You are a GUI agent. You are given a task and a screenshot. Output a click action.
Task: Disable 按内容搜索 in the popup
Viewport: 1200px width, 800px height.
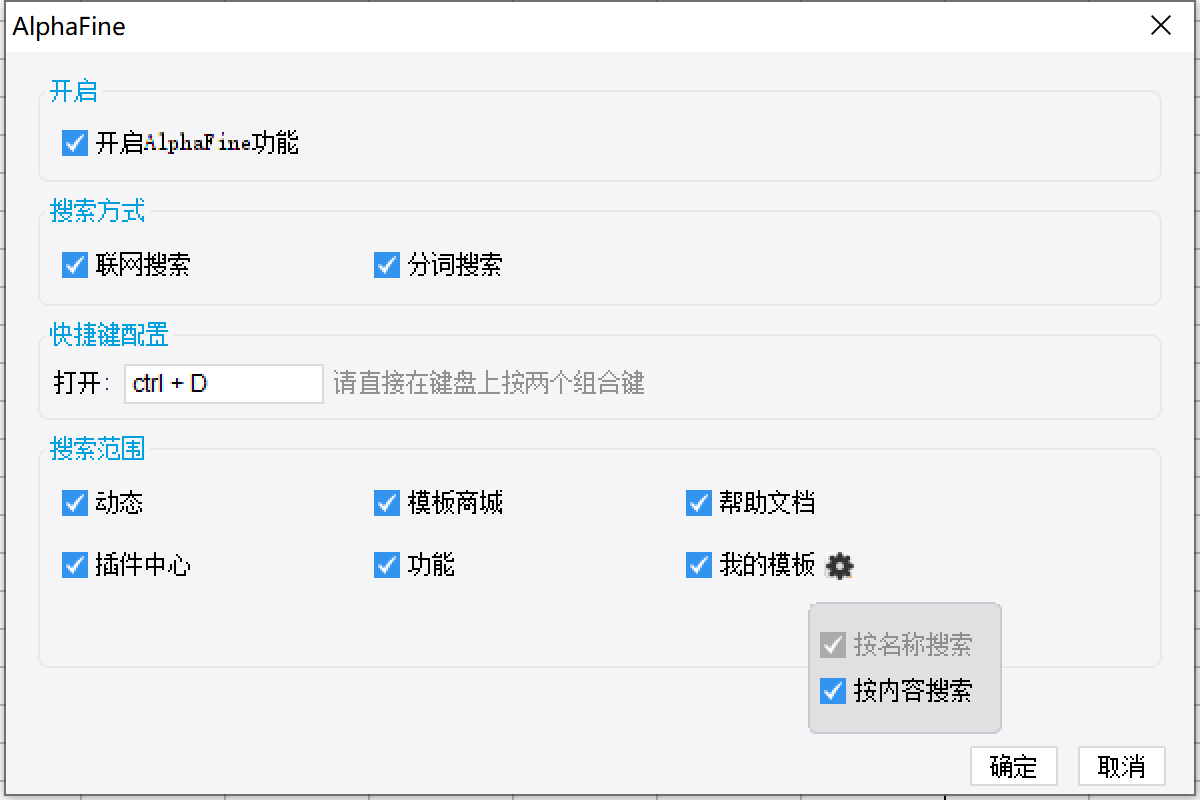tap(833, 690)
